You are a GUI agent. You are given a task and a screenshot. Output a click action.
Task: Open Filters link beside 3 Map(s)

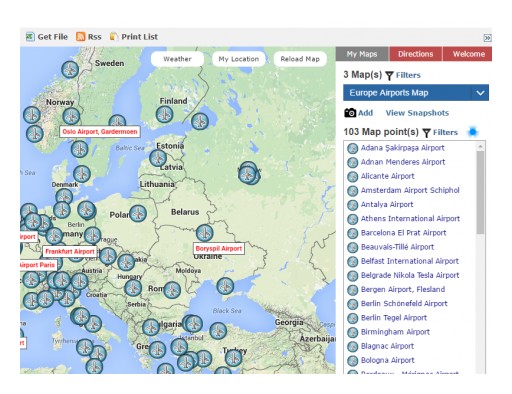pyautogui.click(x=408, y=75)
